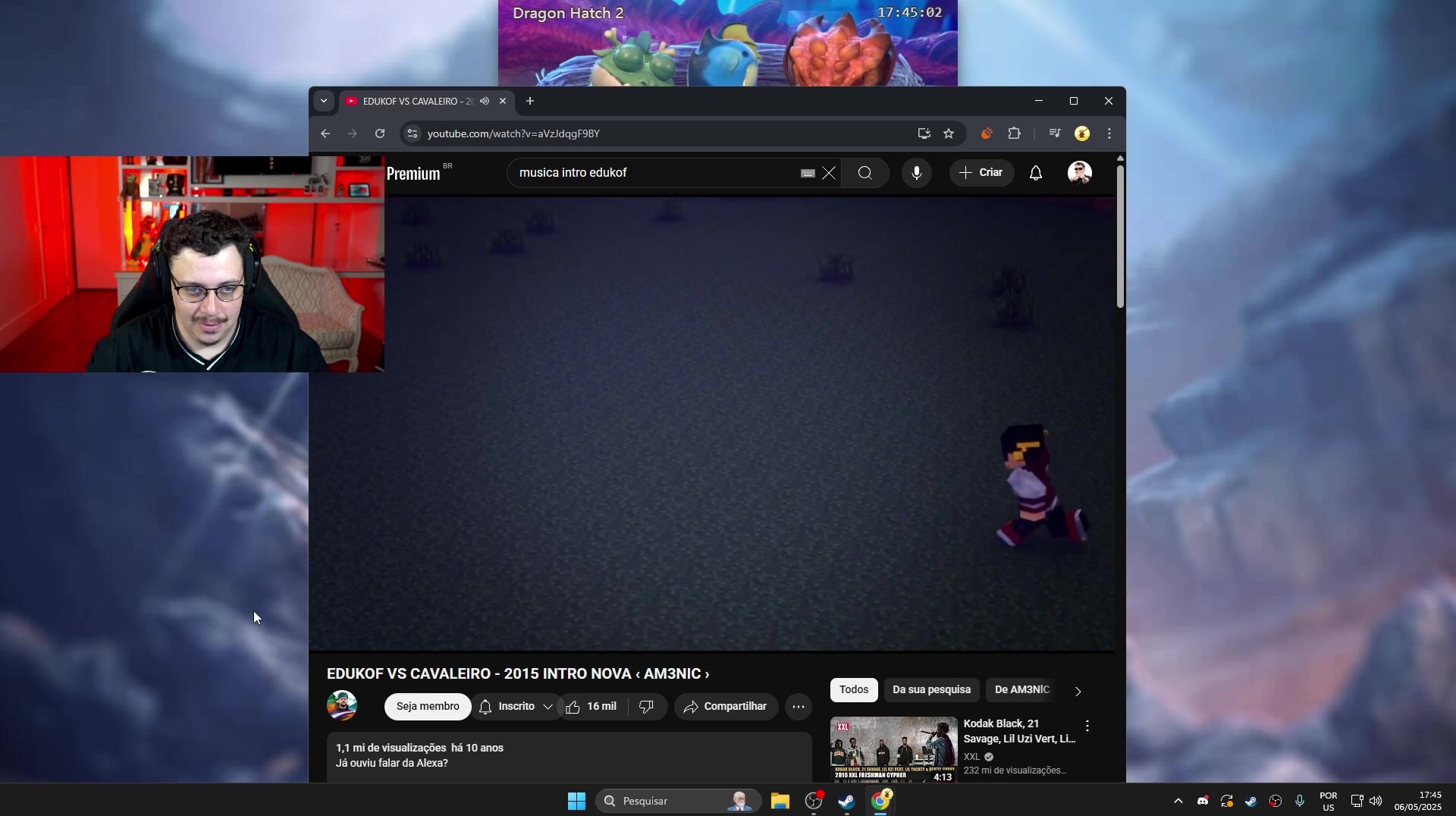1456x816 pixels.
Task: Open the Chrome tab search dropdown
Action: click(x=324, y=101)
